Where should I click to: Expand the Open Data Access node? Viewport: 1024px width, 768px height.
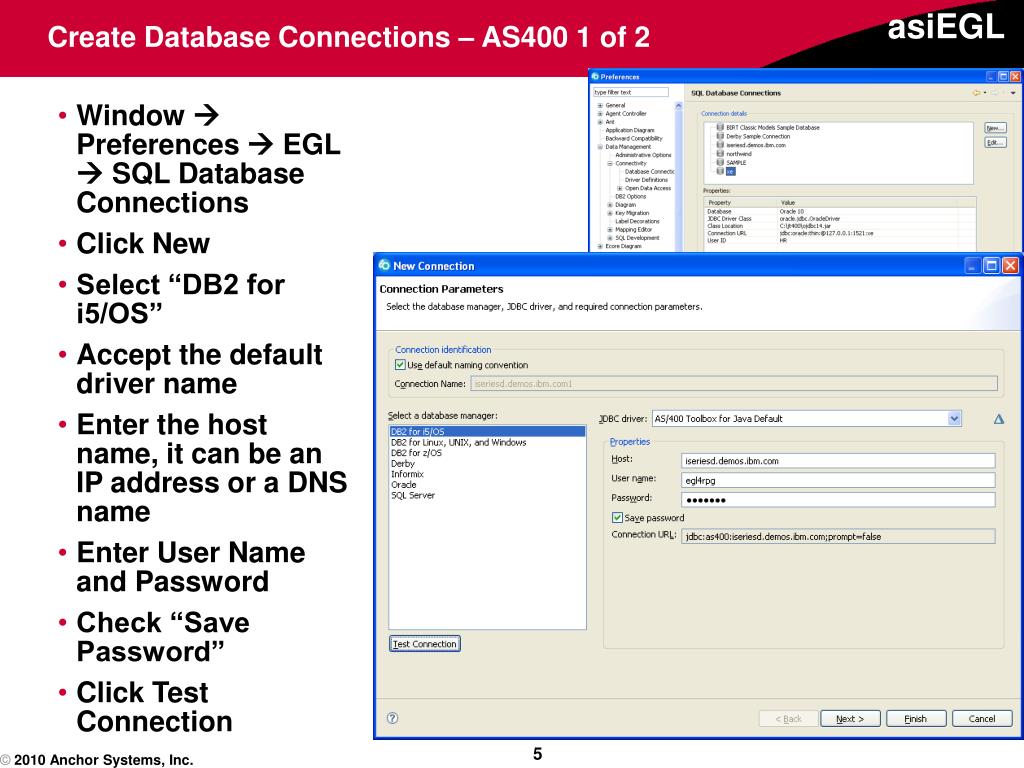620,188
